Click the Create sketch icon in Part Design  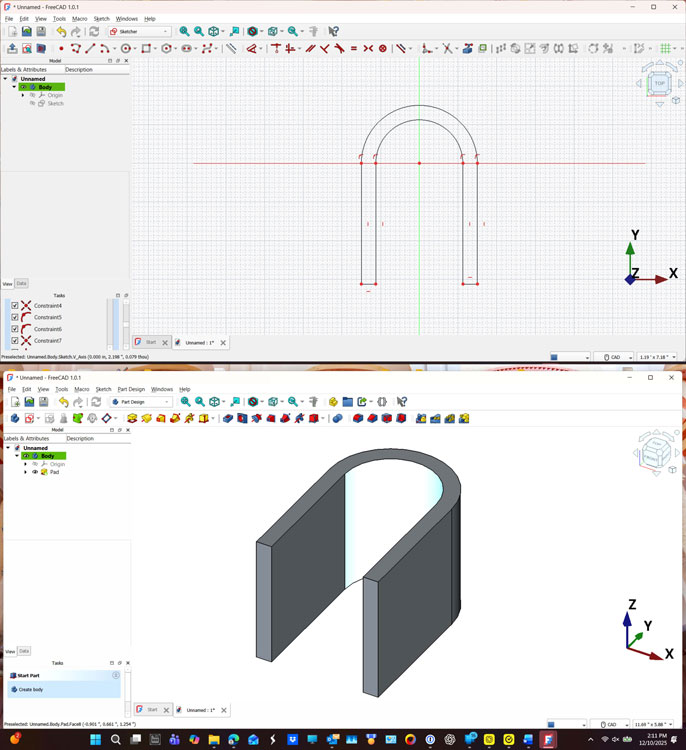point(30,418)
